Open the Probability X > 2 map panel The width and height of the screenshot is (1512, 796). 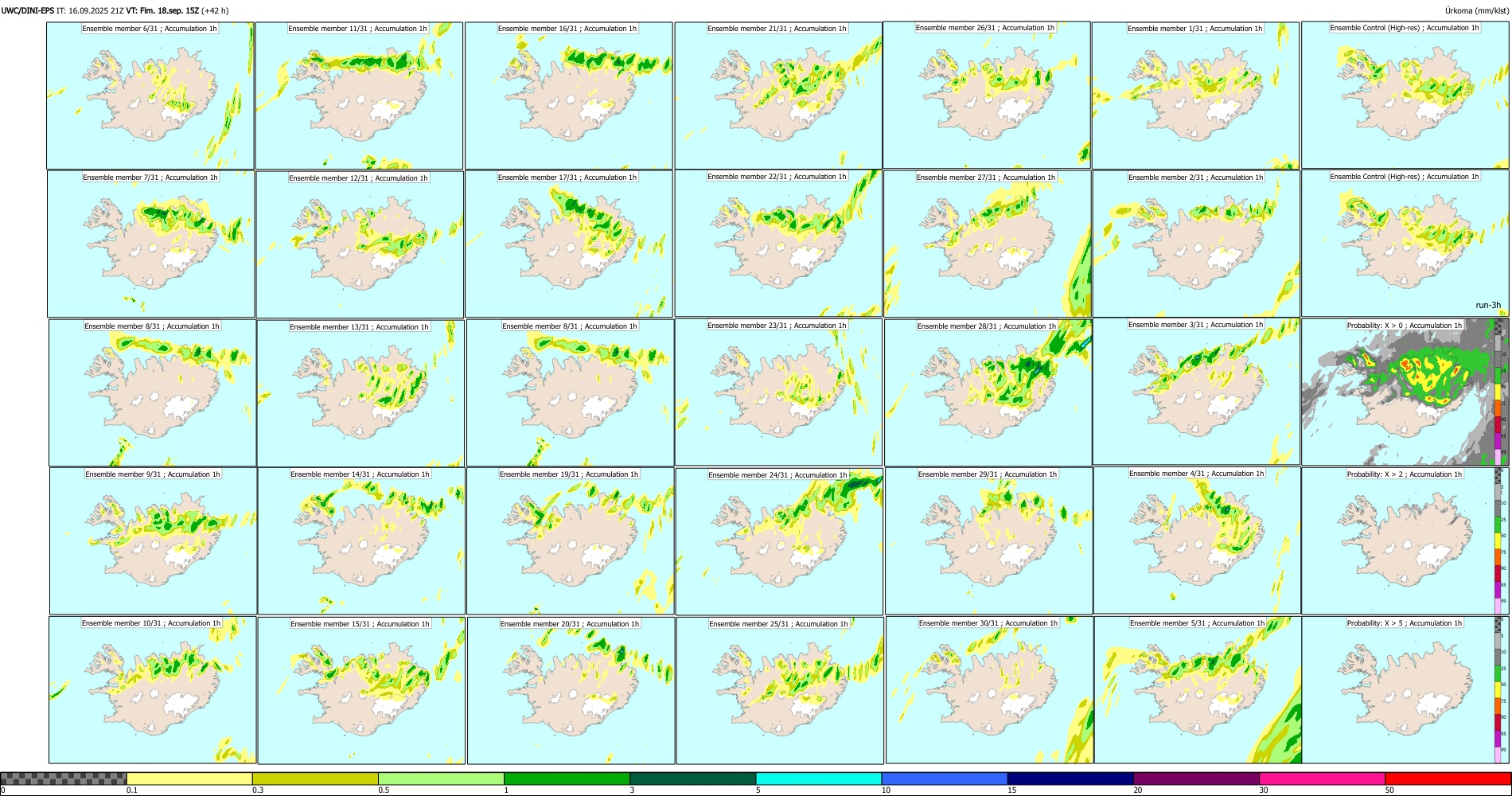[x=1405, y=540]
